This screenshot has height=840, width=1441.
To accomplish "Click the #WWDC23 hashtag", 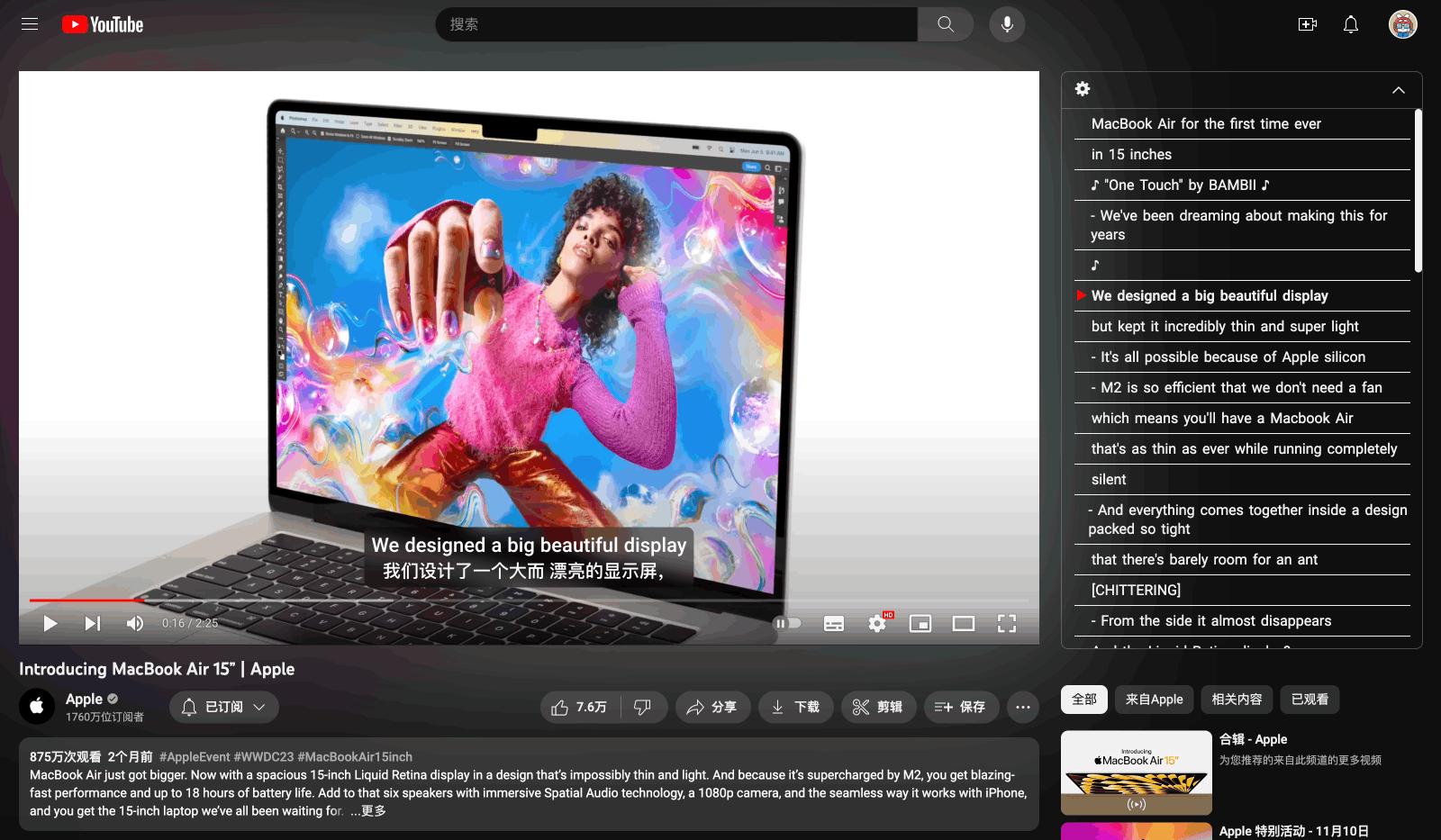I will (264, 757).
